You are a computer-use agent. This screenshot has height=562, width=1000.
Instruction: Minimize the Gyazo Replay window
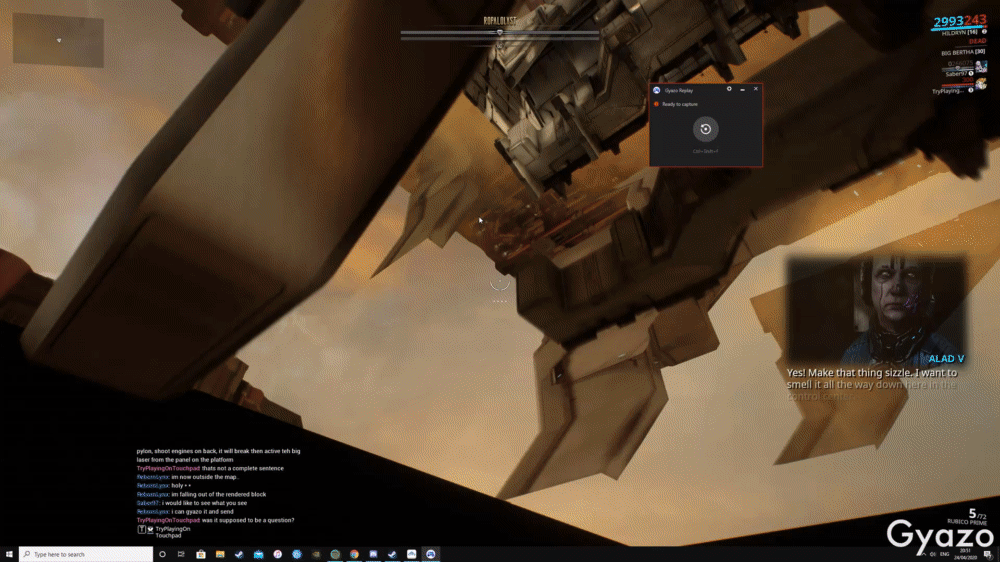point(742,89)
